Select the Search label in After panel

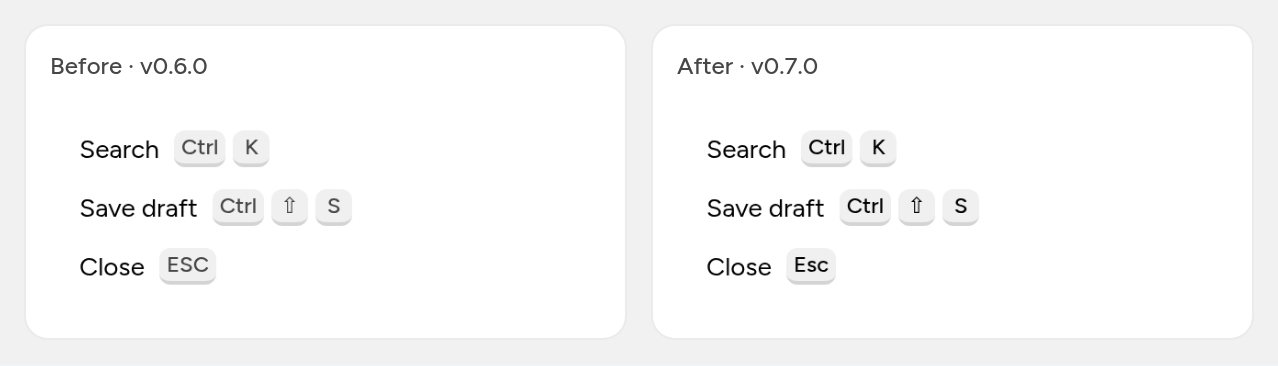click(746, 150)
